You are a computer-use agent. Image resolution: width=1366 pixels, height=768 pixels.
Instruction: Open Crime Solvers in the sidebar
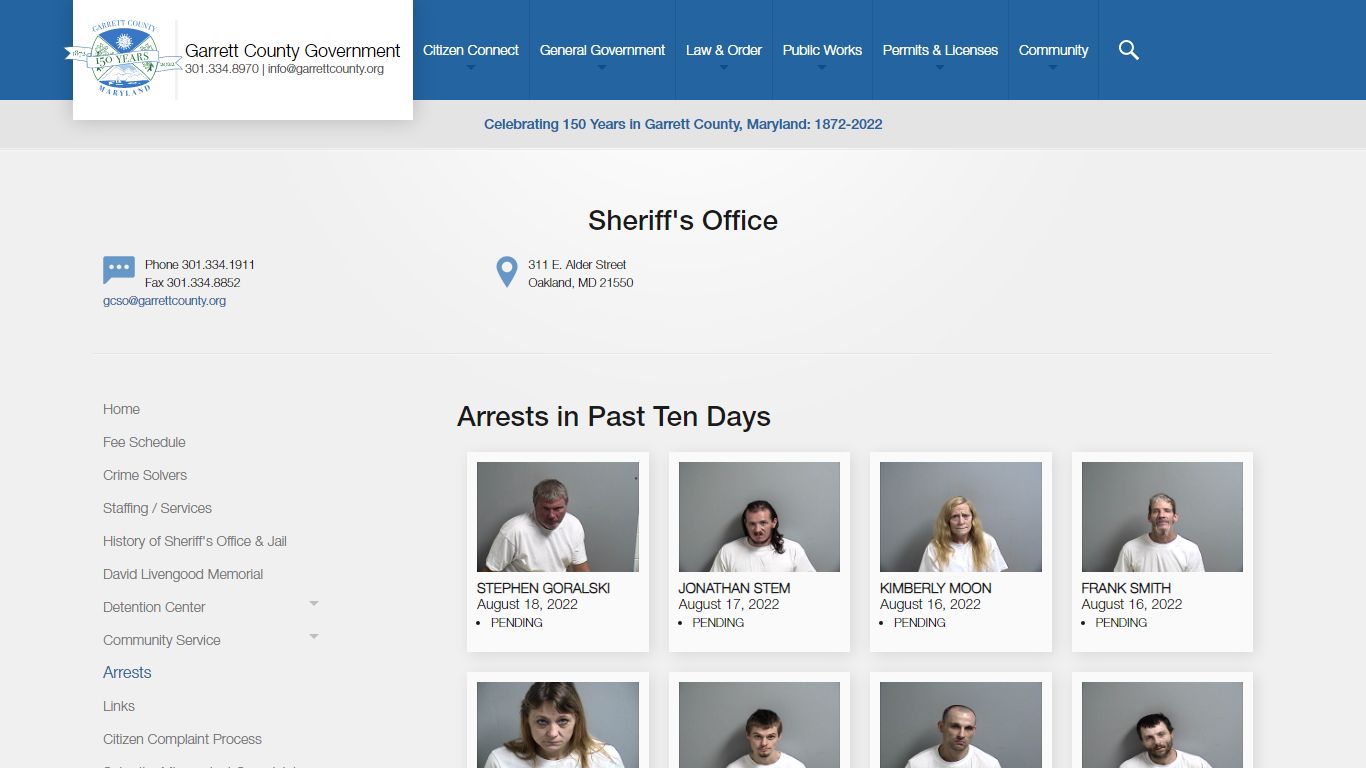coord(145,475)
